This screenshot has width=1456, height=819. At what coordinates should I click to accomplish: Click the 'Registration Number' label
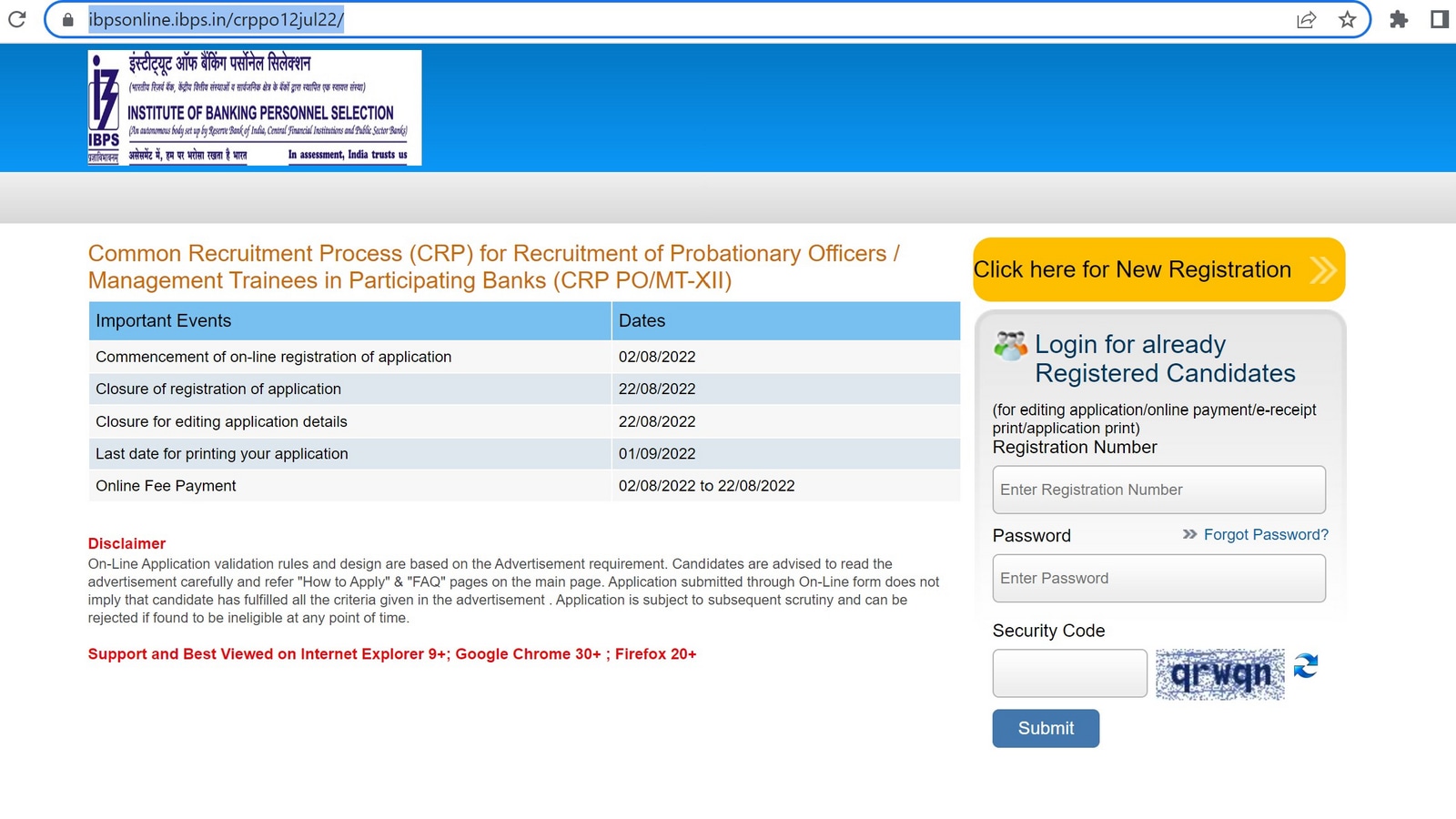point(1075,447)
